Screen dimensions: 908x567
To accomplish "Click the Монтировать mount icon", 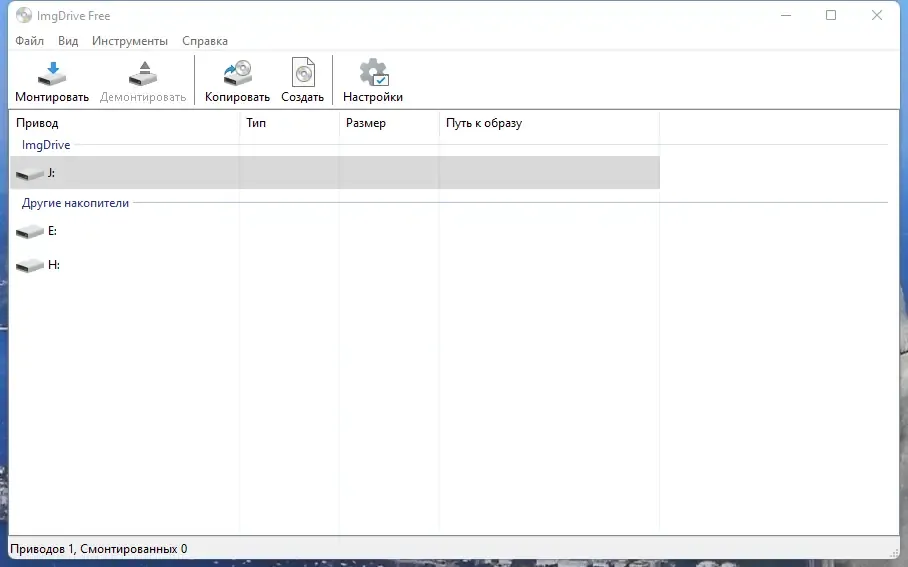I will pyautogui.click(x=52, y=74).
